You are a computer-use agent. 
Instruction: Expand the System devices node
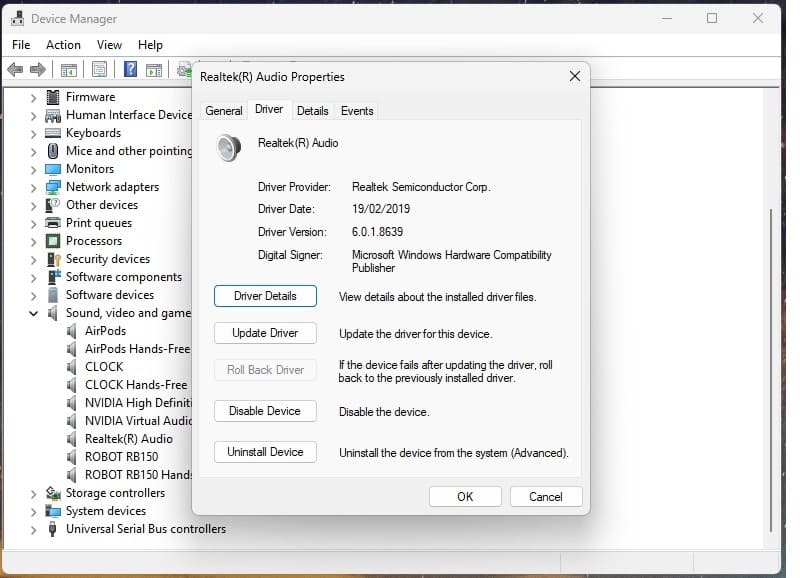pyautogui.click(x=33, y=512)
